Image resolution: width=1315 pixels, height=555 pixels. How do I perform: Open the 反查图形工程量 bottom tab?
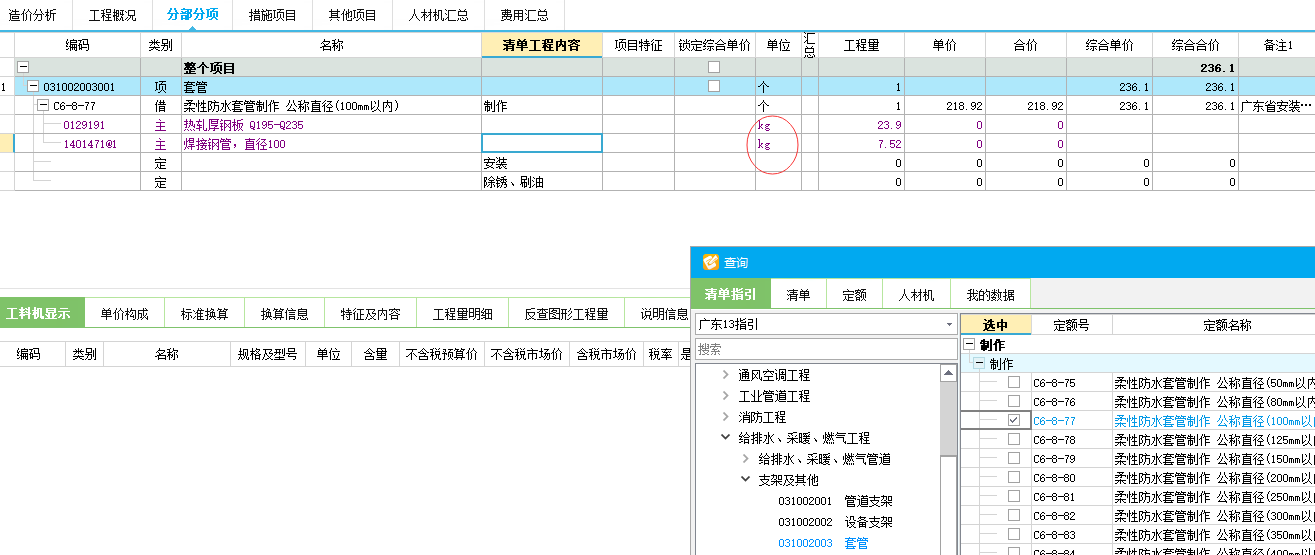click(x=566, y=314)
